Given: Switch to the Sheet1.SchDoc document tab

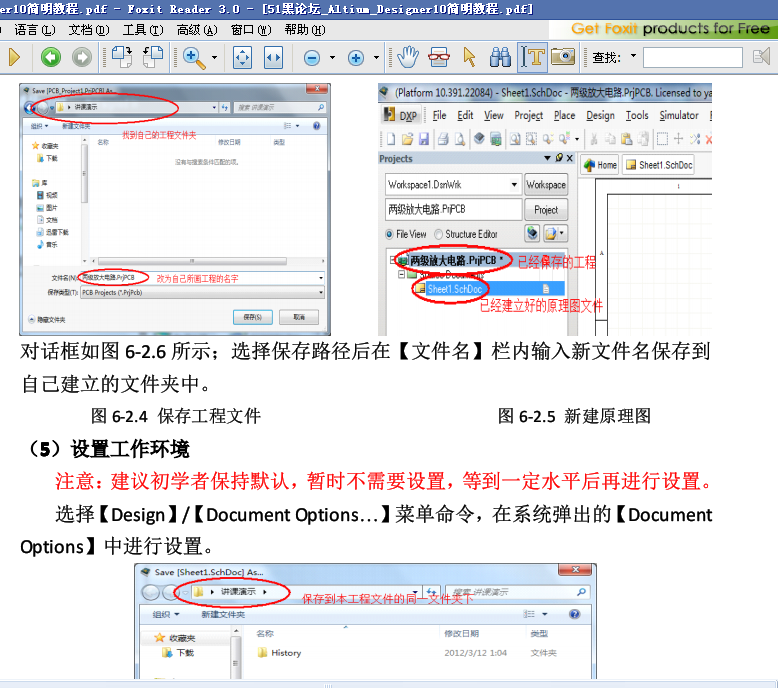Looking at the screenshot, I should pos(658,165).
